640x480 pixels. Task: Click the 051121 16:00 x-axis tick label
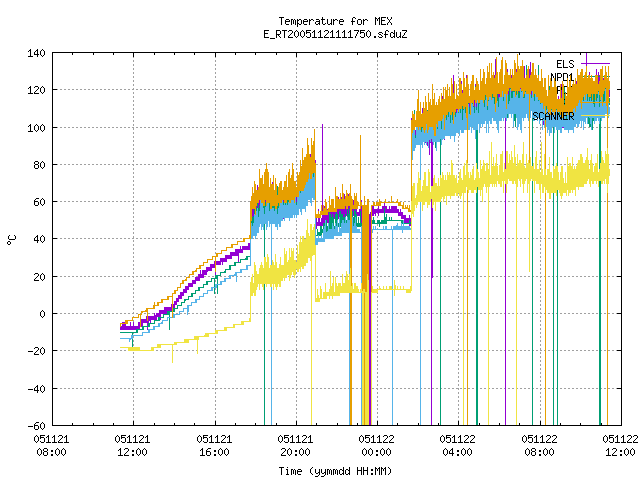coord(214,446)
